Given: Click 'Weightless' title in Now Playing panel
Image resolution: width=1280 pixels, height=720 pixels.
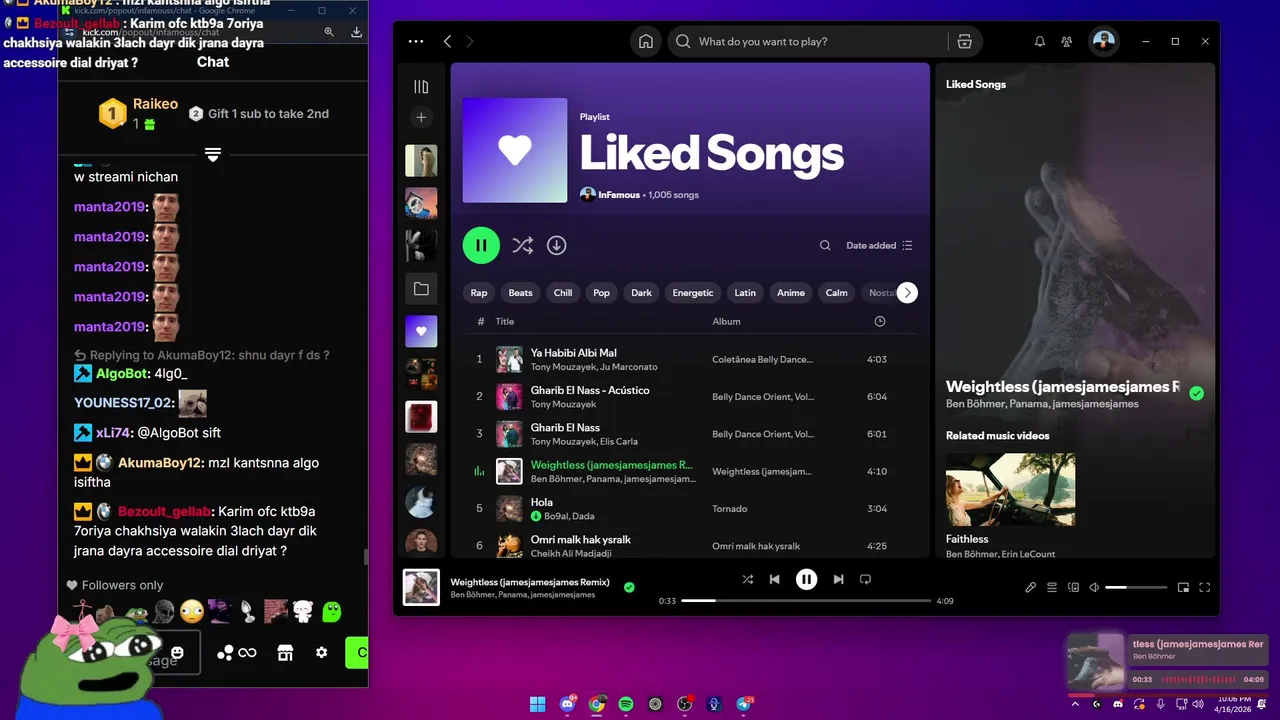Looking at the screenshot, I should (1063, 387).
